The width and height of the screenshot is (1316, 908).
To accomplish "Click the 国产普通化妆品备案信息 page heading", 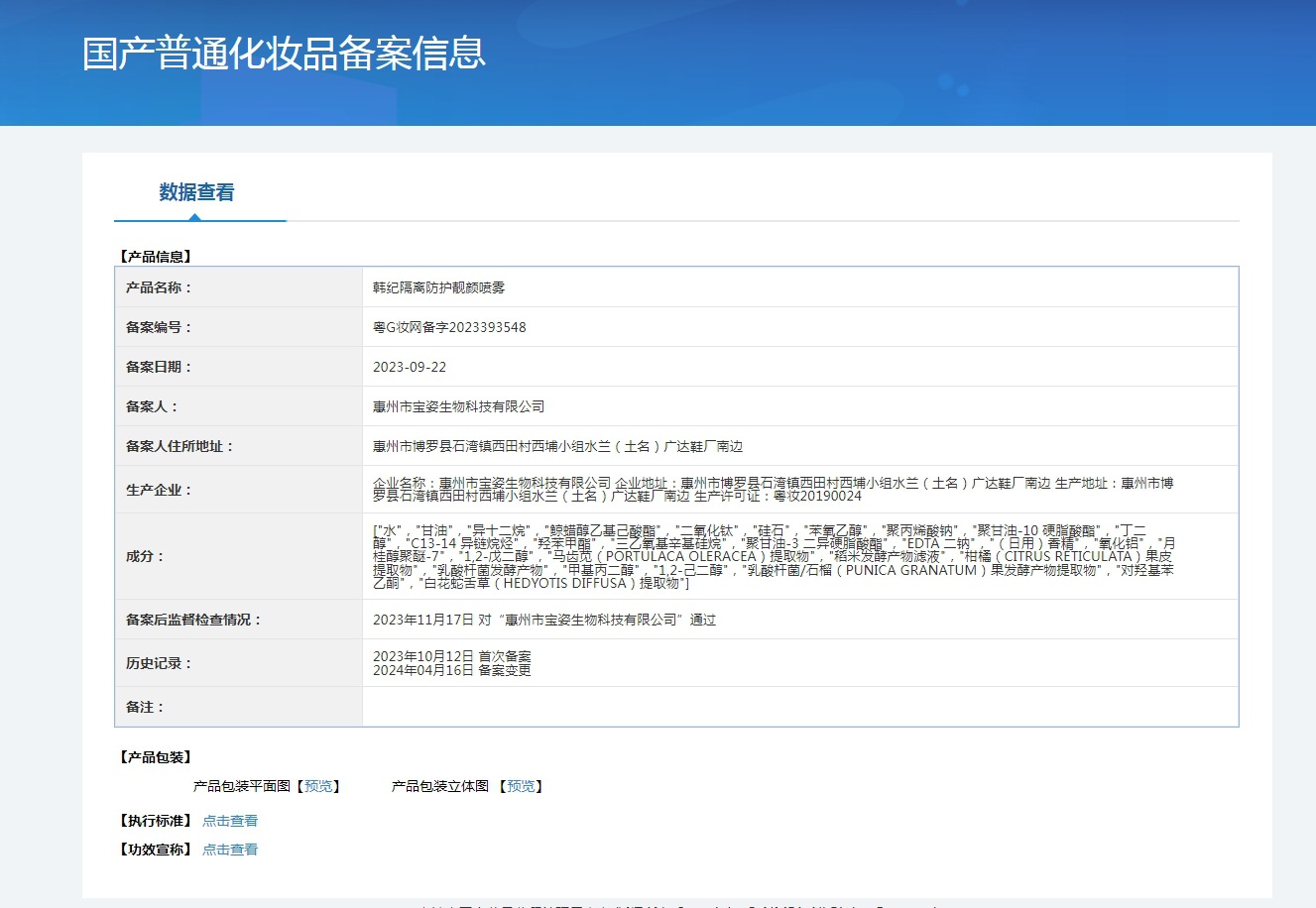I will tap(284, 54).
